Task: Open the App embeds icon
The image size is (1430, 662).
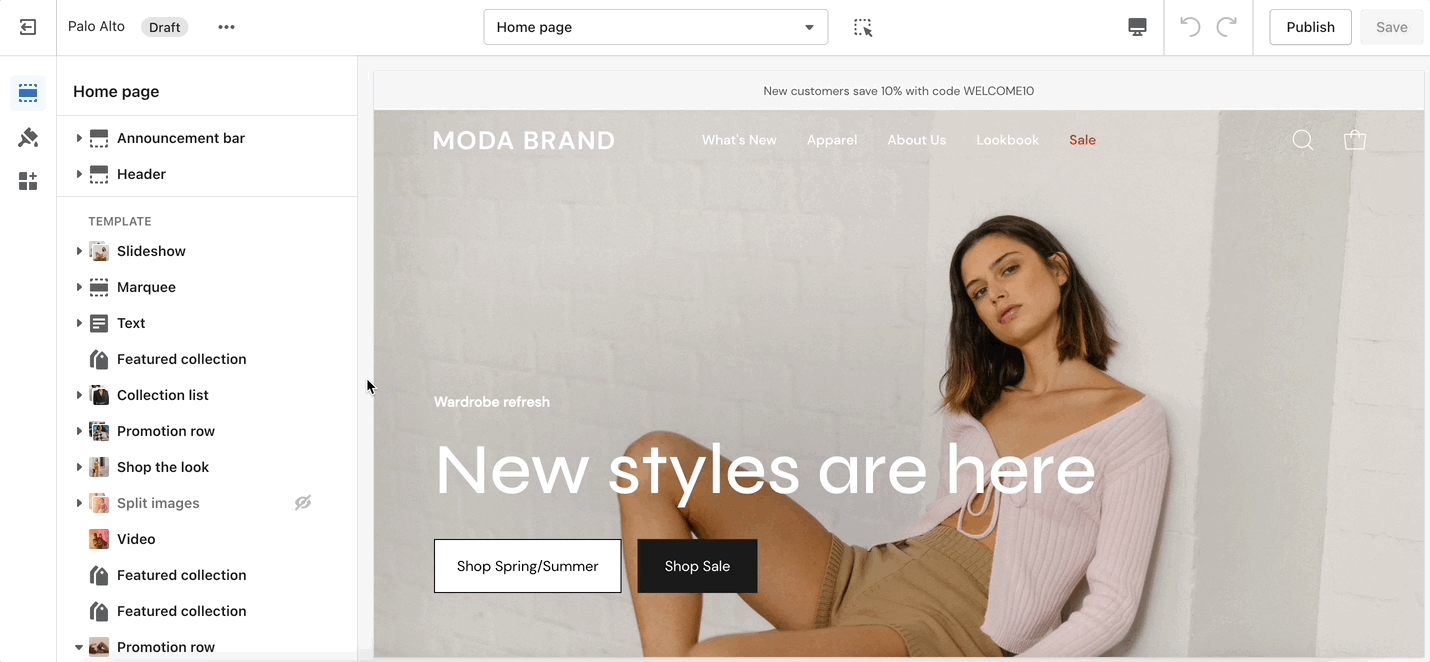Action: [28, 181]
